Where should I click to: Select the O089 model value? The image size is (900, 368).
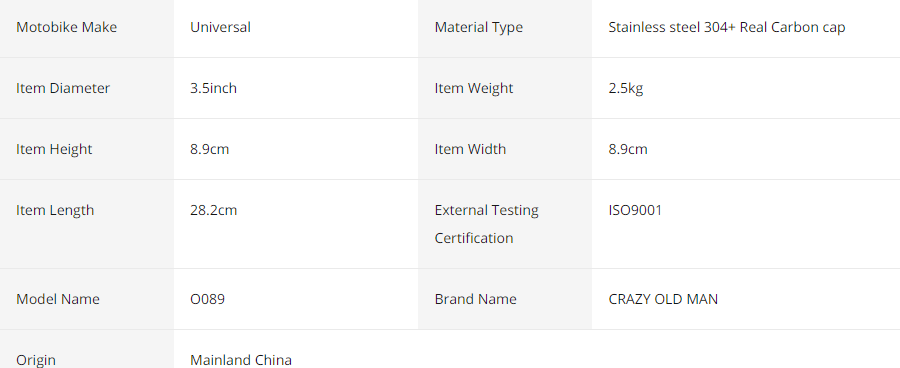pyautogui.click(x=208, y=299)
